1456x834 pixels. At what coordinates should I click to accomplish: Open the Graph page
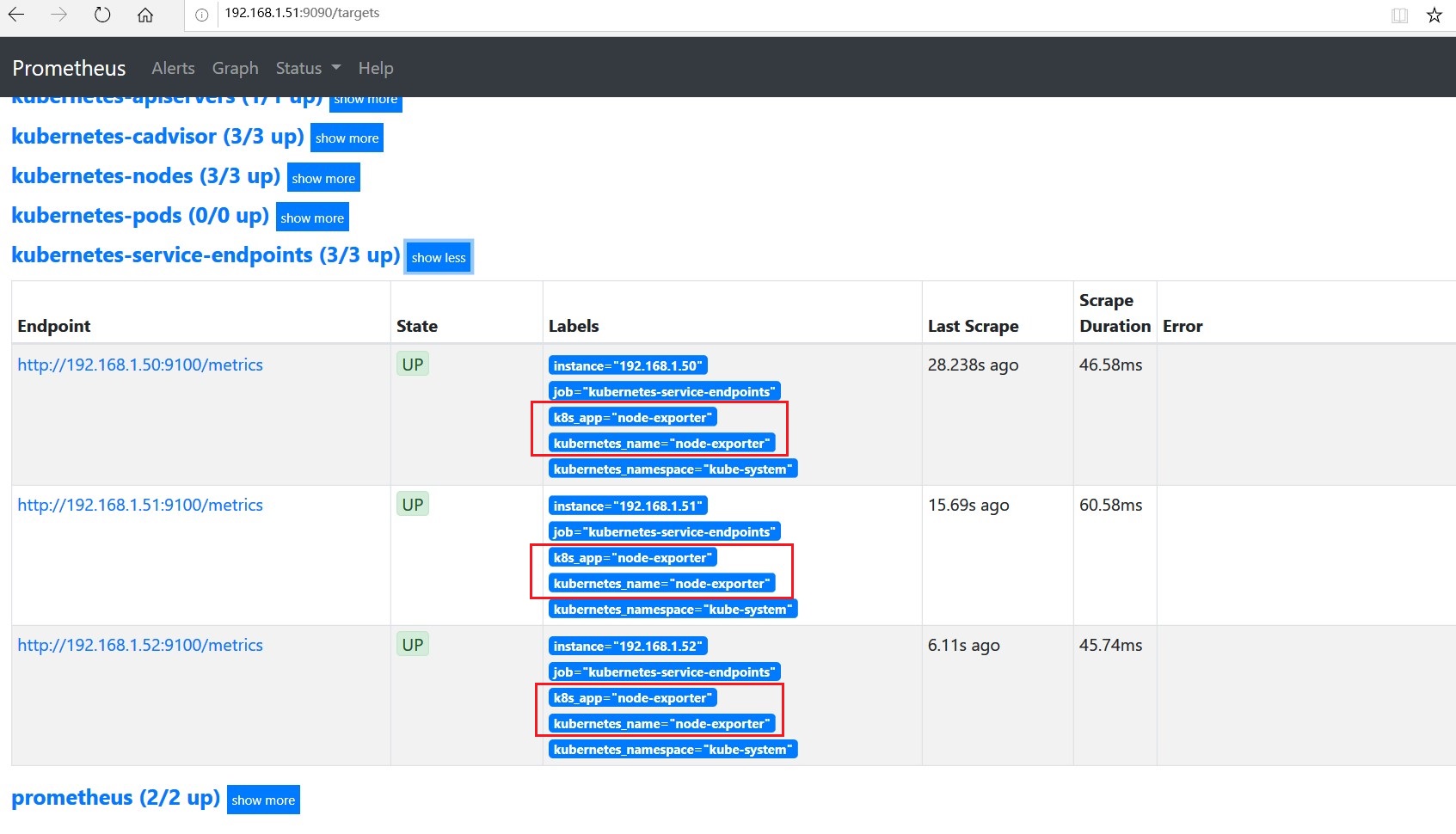pos(235,68)
